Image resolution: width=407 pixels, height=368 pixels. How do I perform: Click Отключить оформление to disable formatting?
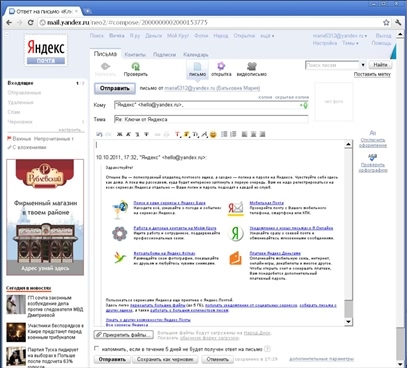(373, 143)
